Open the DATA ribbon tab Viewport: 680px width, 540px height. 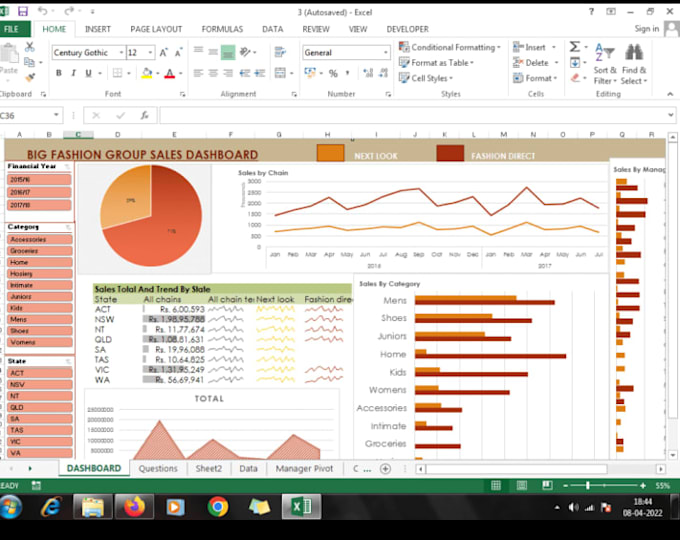(272, 29)
